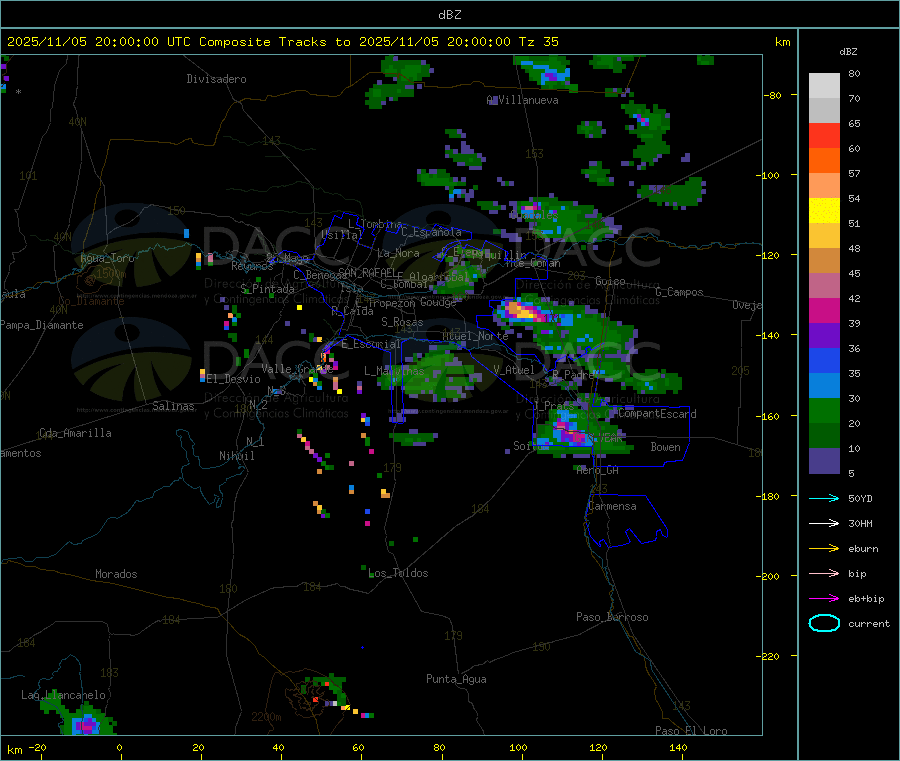Click the 'Cda_Amarilla' map label

pyautogui.click(x=75, y=433)
